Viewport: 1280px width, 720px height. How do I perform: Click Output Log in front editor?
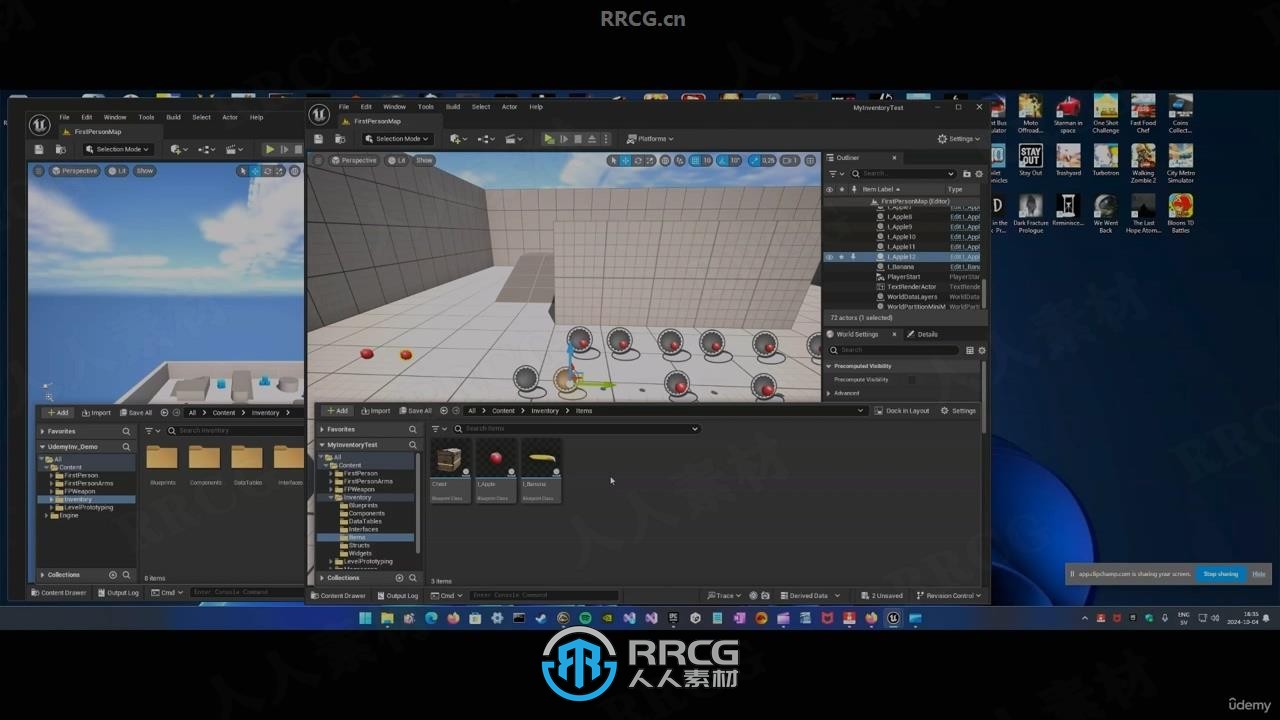397,596
